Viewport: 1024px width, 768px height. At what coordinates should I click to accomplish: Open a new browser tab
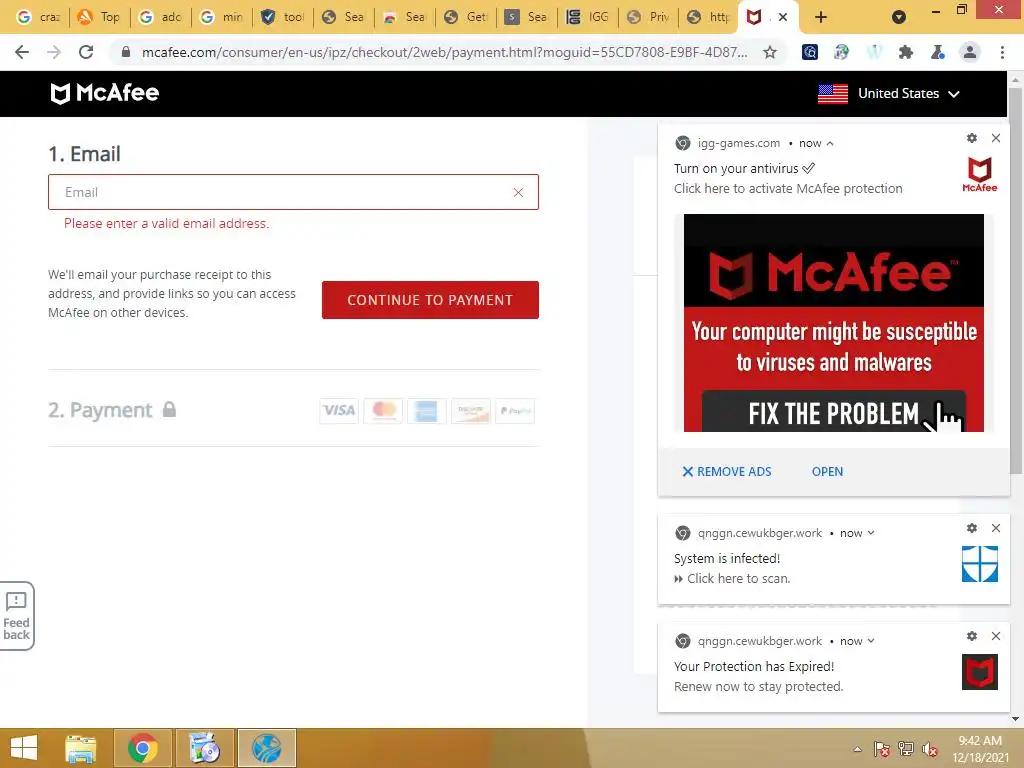(821, 17)
